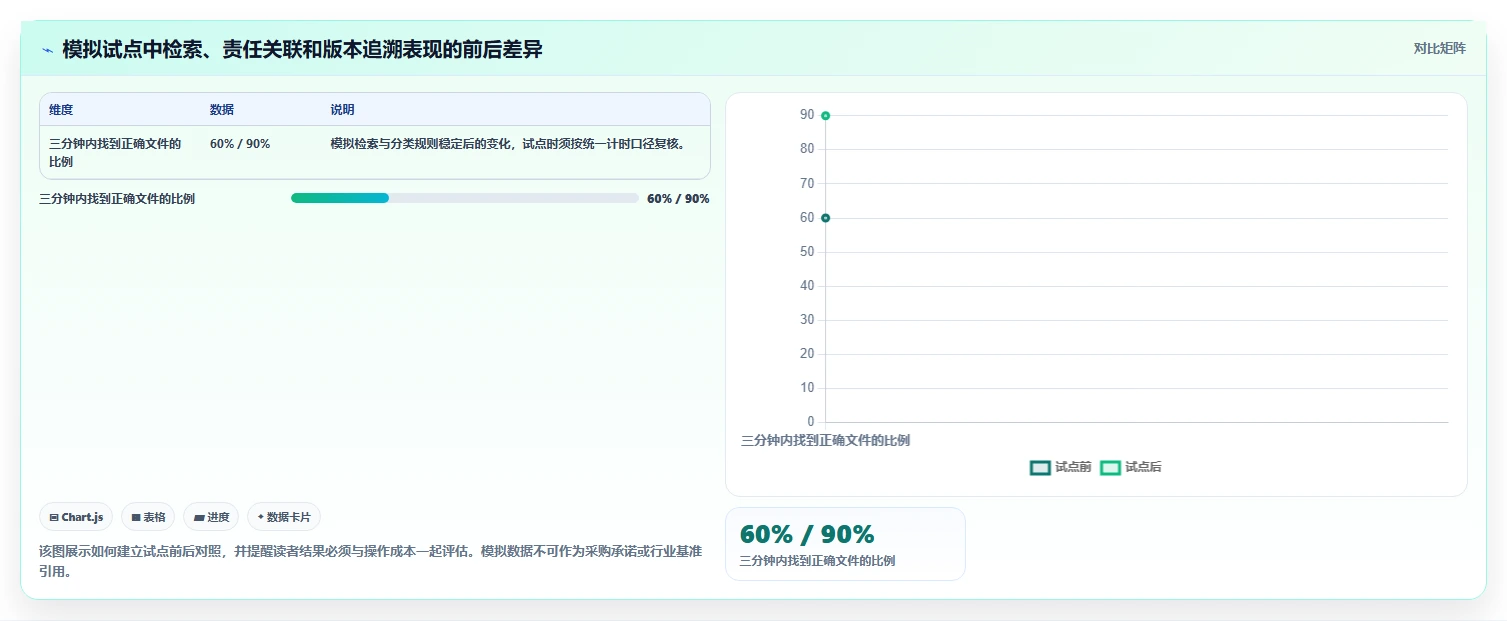This screenshot has width=1507, height=621.
Task: Click the 60% / 90% value beside progress bar
Action: pos(678,199)
